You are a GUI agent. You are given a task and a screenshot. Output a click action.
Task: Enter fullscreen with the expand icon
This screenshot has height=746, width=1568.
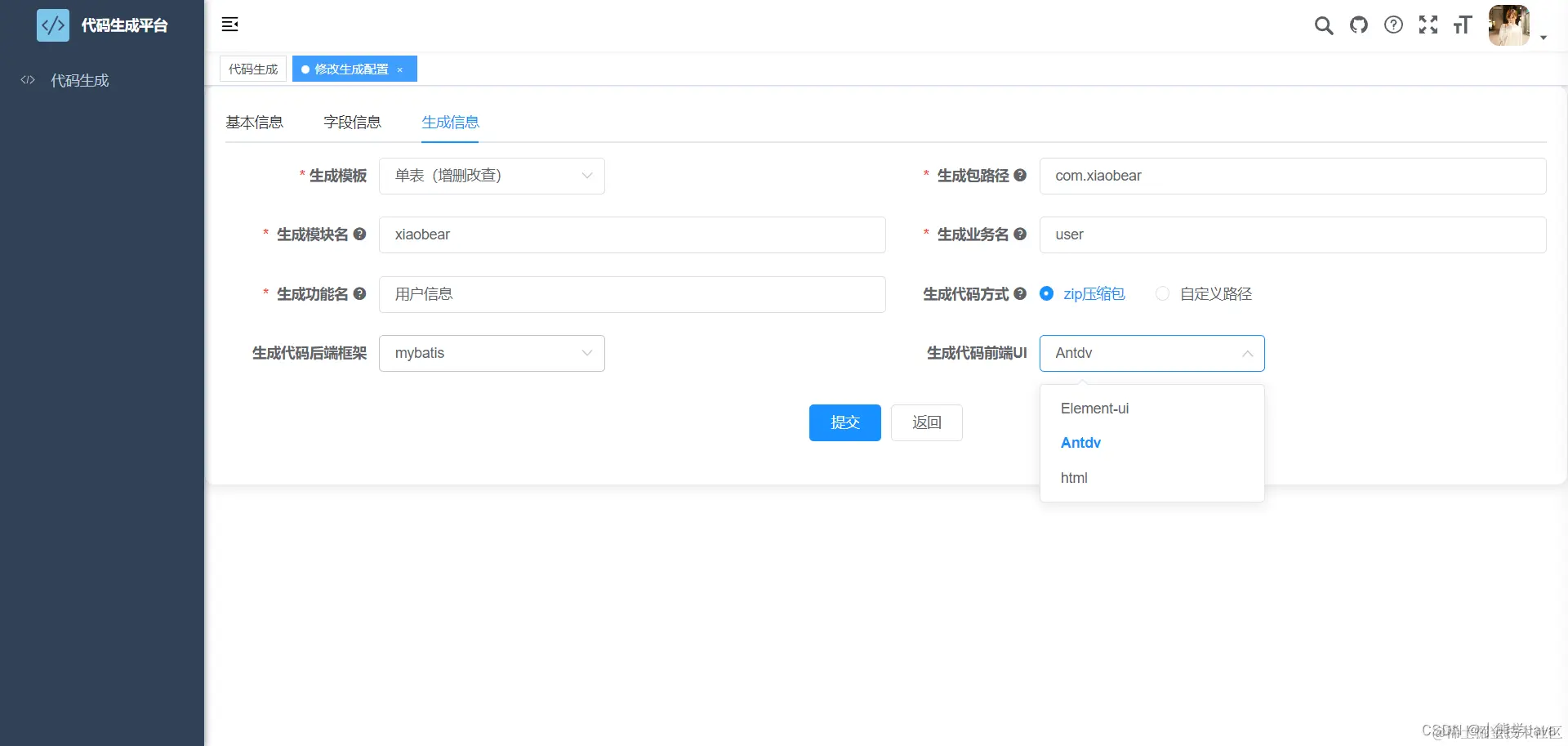(x=1428, y=25)
